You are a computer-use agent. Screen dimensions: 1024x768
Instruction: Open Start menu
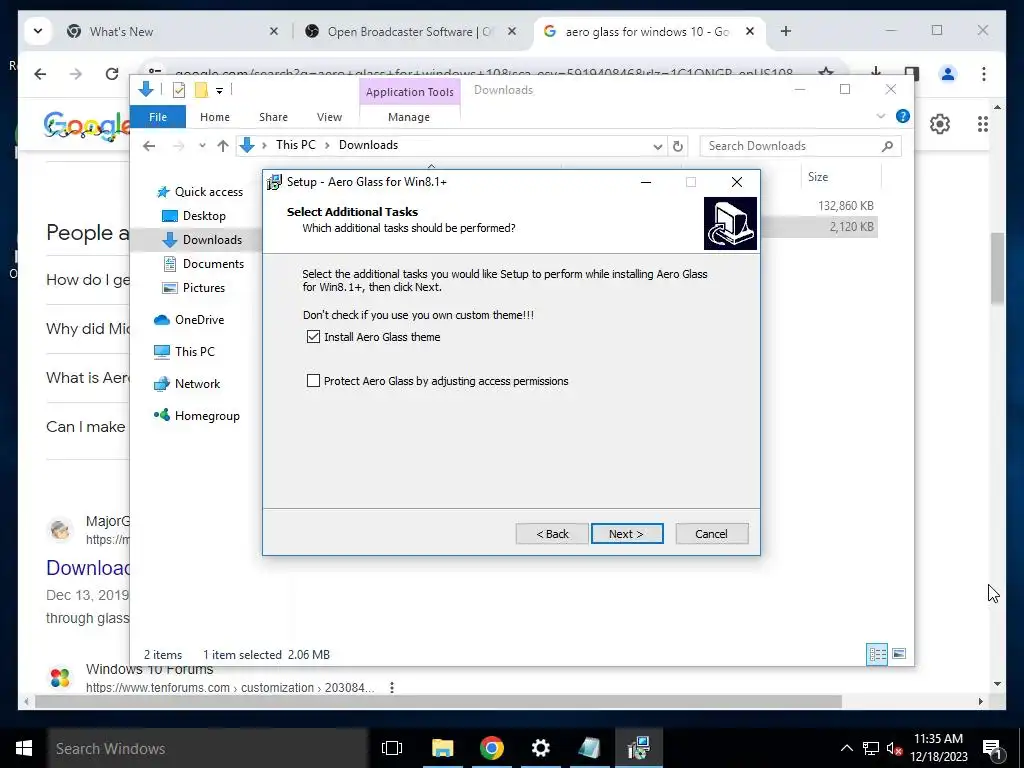[x=24, y=748]
